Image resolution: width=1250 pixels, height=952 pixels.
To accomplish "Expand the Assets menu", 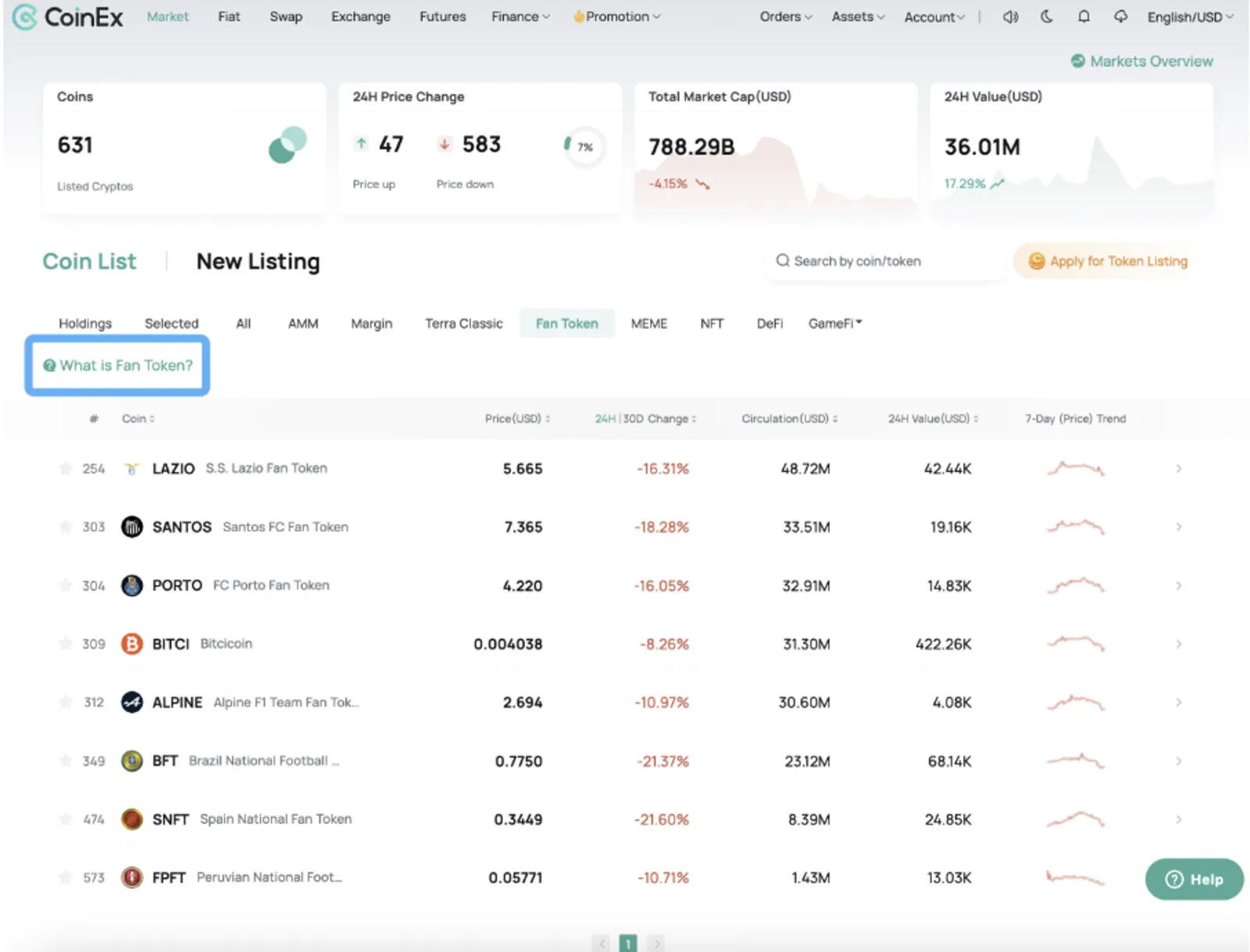I will click(x=858, y=16).
